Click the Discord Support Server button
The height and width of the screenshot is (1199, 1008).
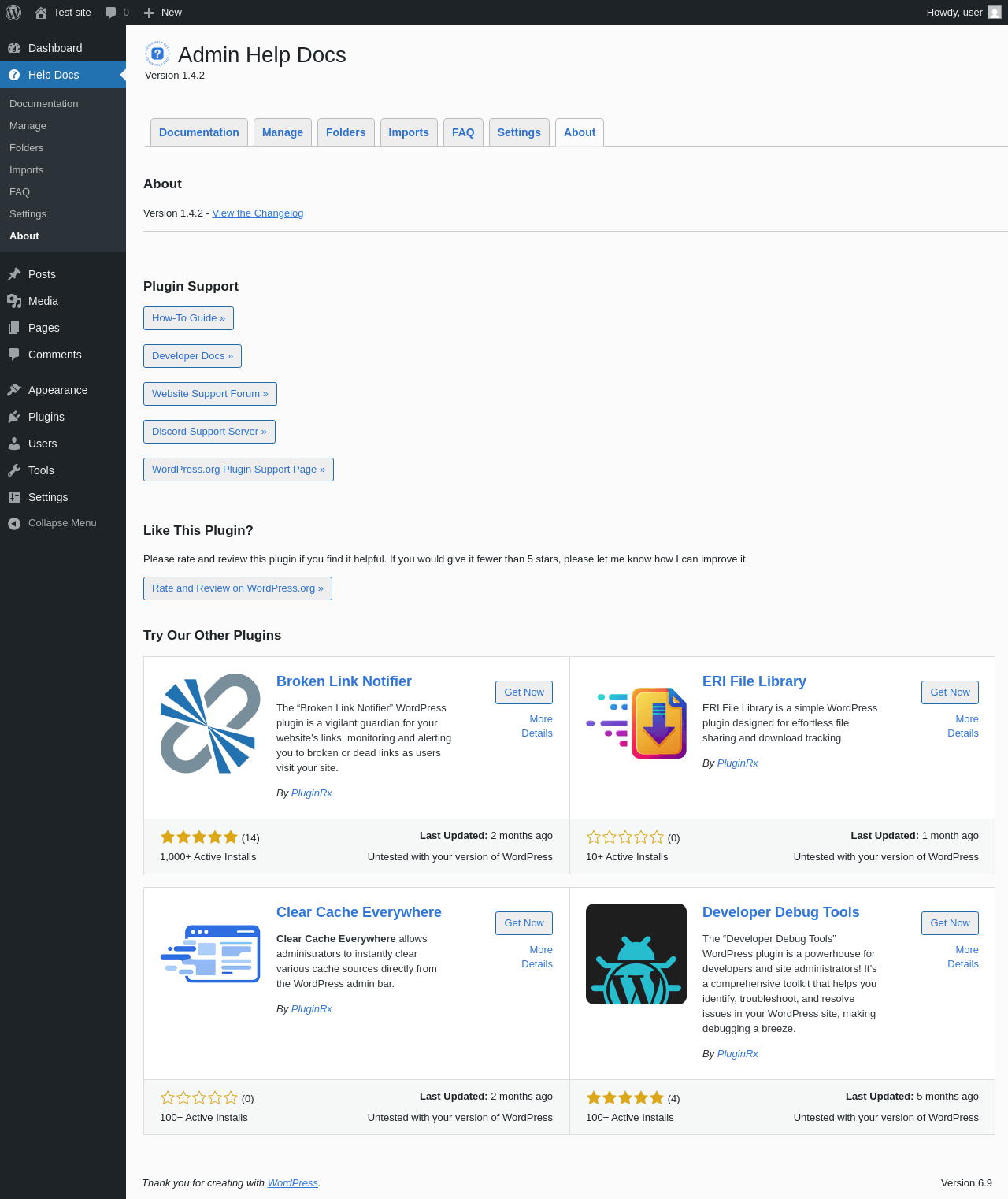click(x=209, y=432)
